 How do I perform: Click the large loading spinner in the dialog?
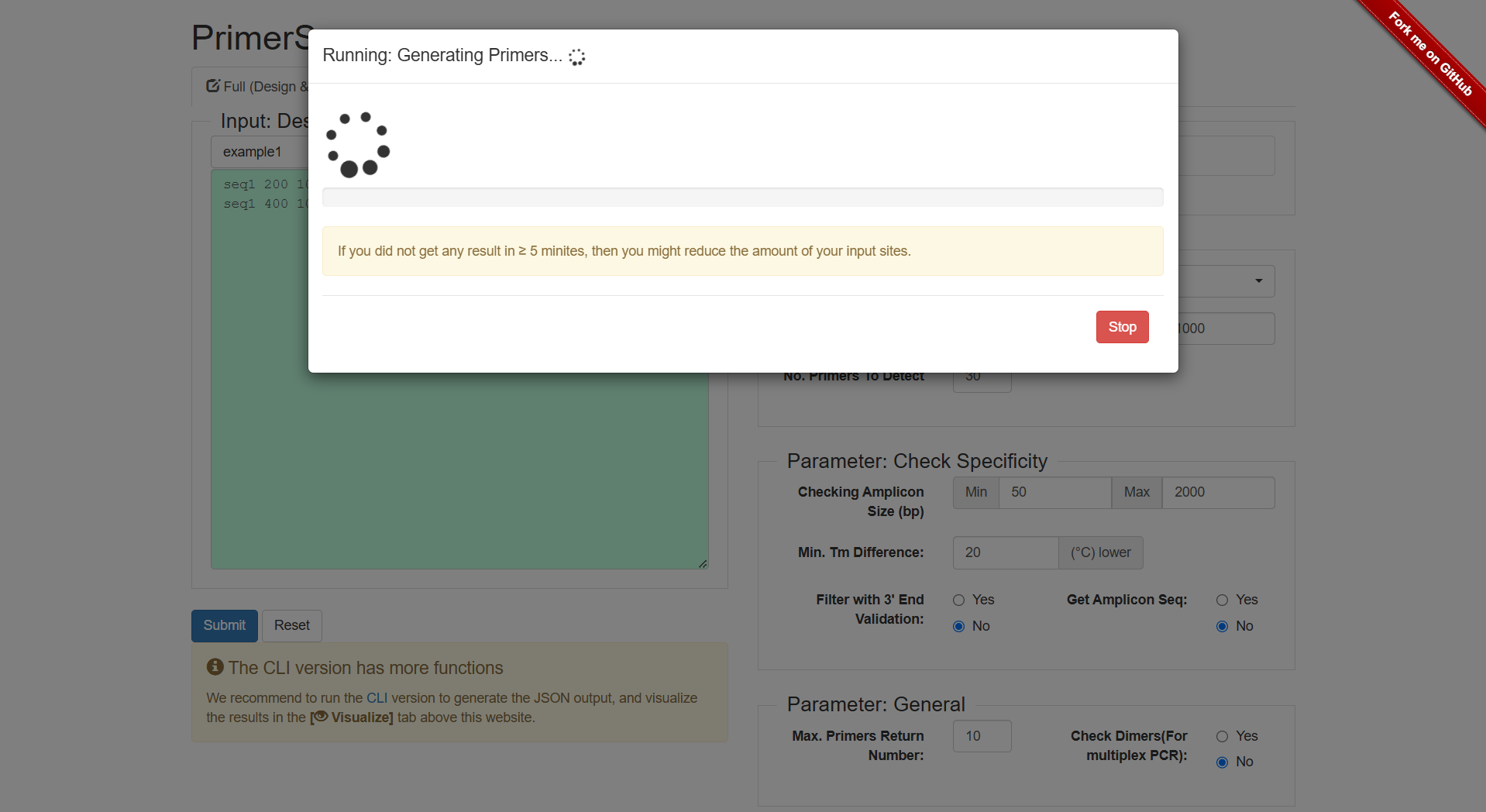click(357, 145)
